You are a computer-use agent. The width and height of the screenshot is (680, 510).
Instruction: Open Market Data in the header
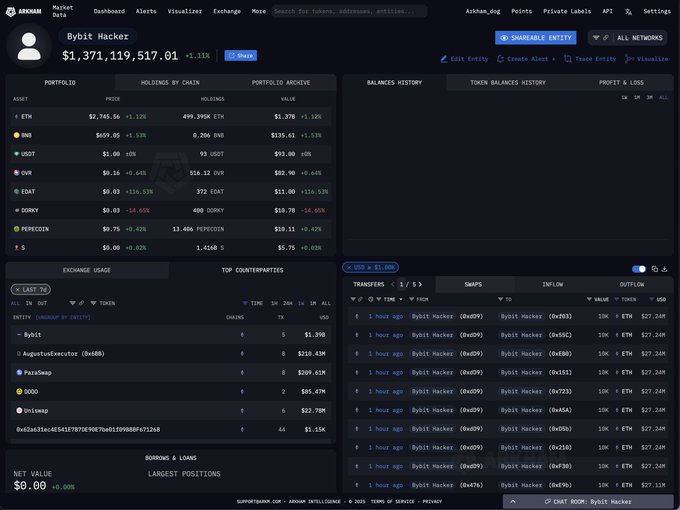point(62,11)
